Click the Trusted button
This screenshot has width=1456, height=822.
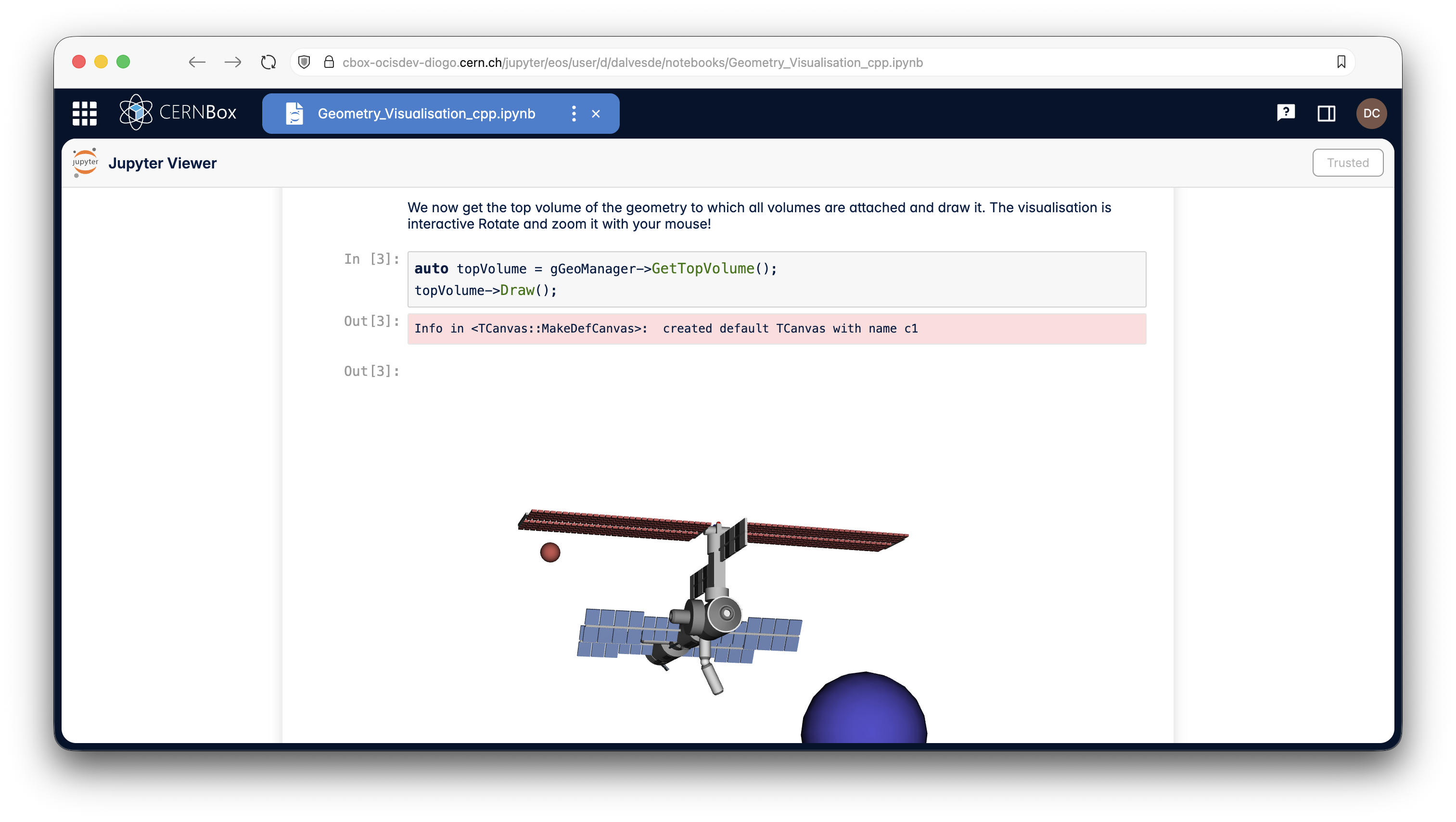pos(1347,162)
